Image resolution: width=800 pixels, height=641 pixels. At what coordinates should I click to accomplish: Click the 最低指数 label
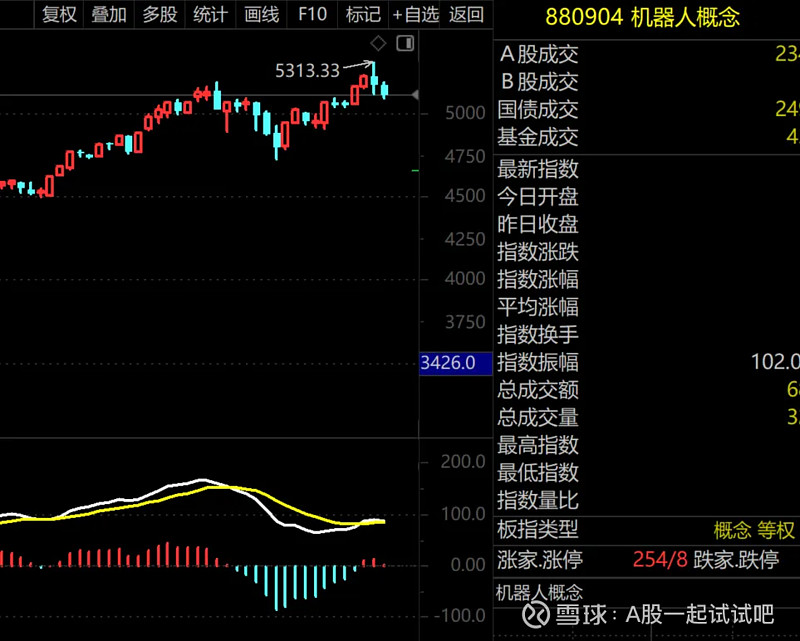(538, 472)
